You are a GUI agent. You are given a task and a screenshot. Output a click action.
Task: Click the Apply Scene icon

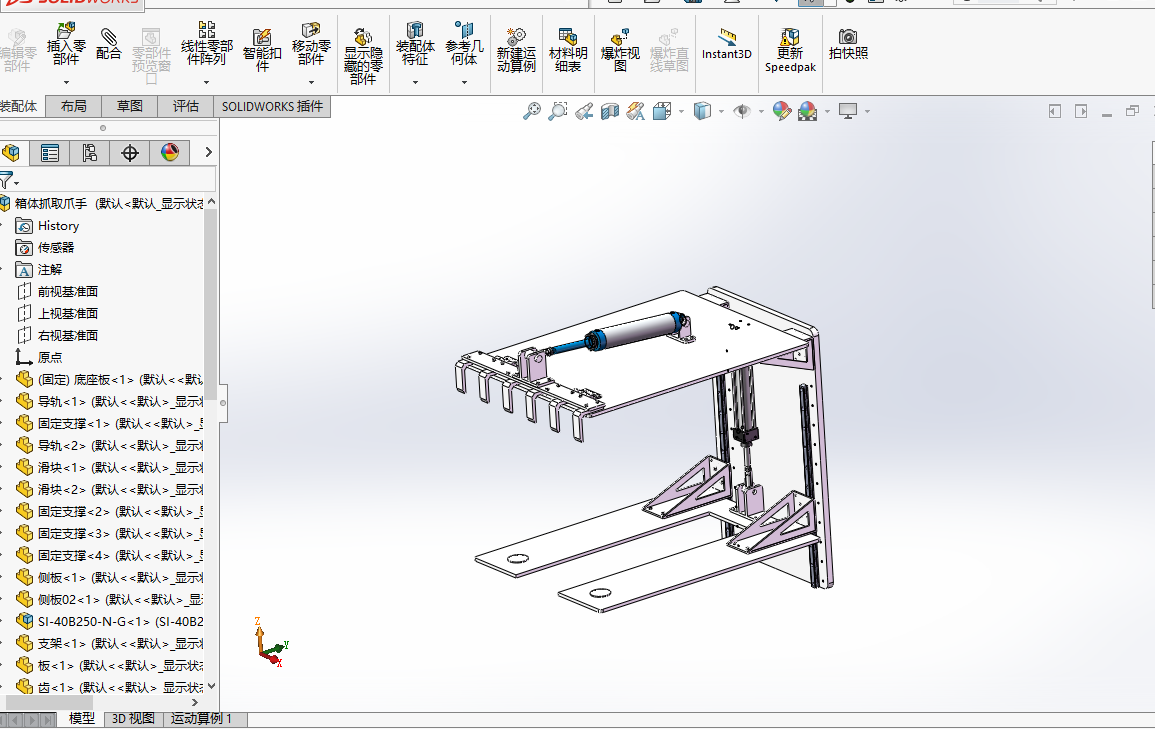[x=807, y=111]
